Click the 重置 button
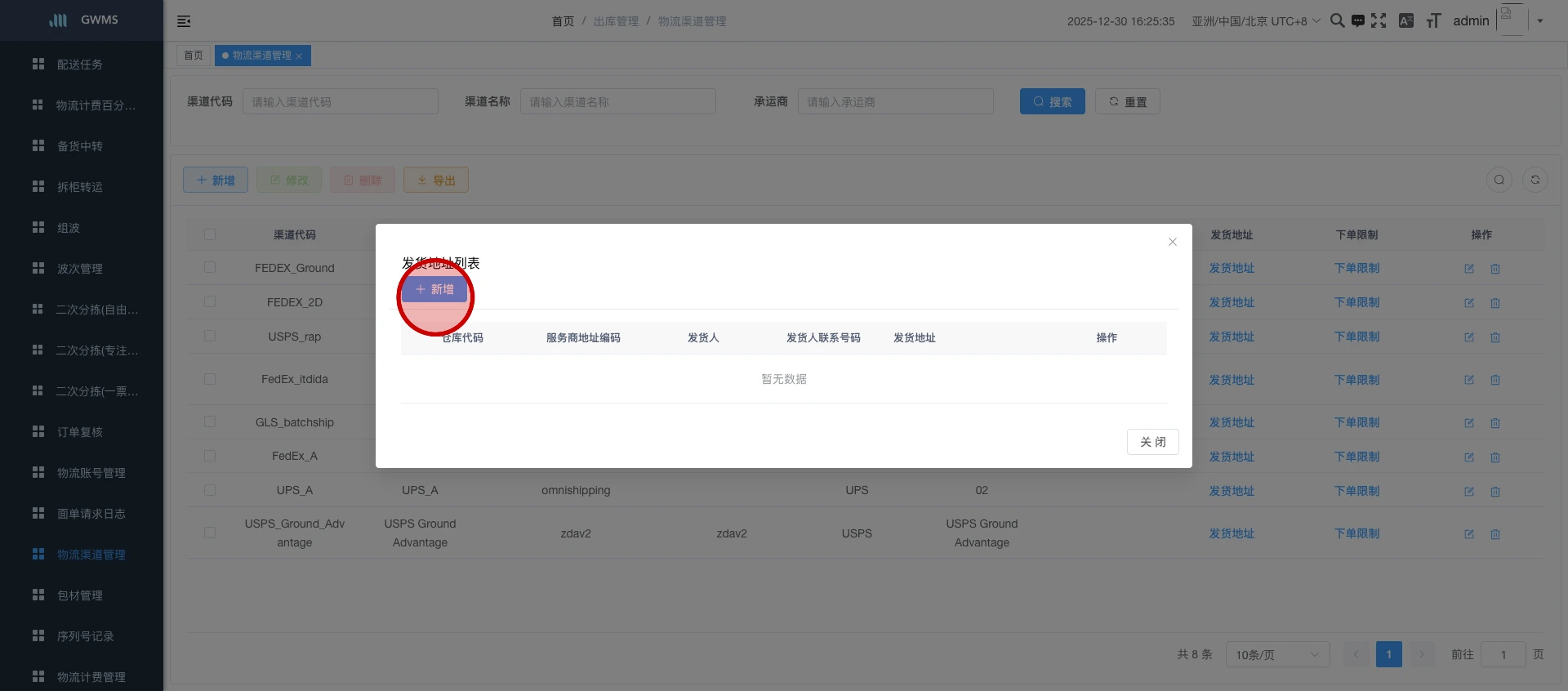The image size is (1568, 691). point(1128,101)
